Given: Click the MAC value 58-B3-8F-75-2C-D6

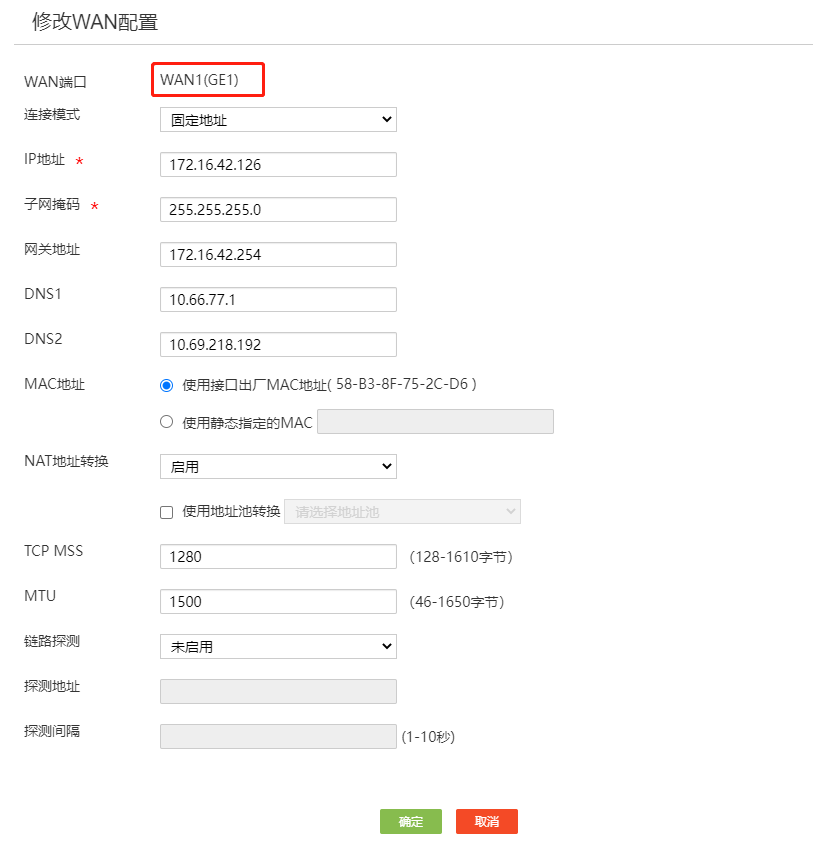Looking at the screenshot, I should pos(402,384).
